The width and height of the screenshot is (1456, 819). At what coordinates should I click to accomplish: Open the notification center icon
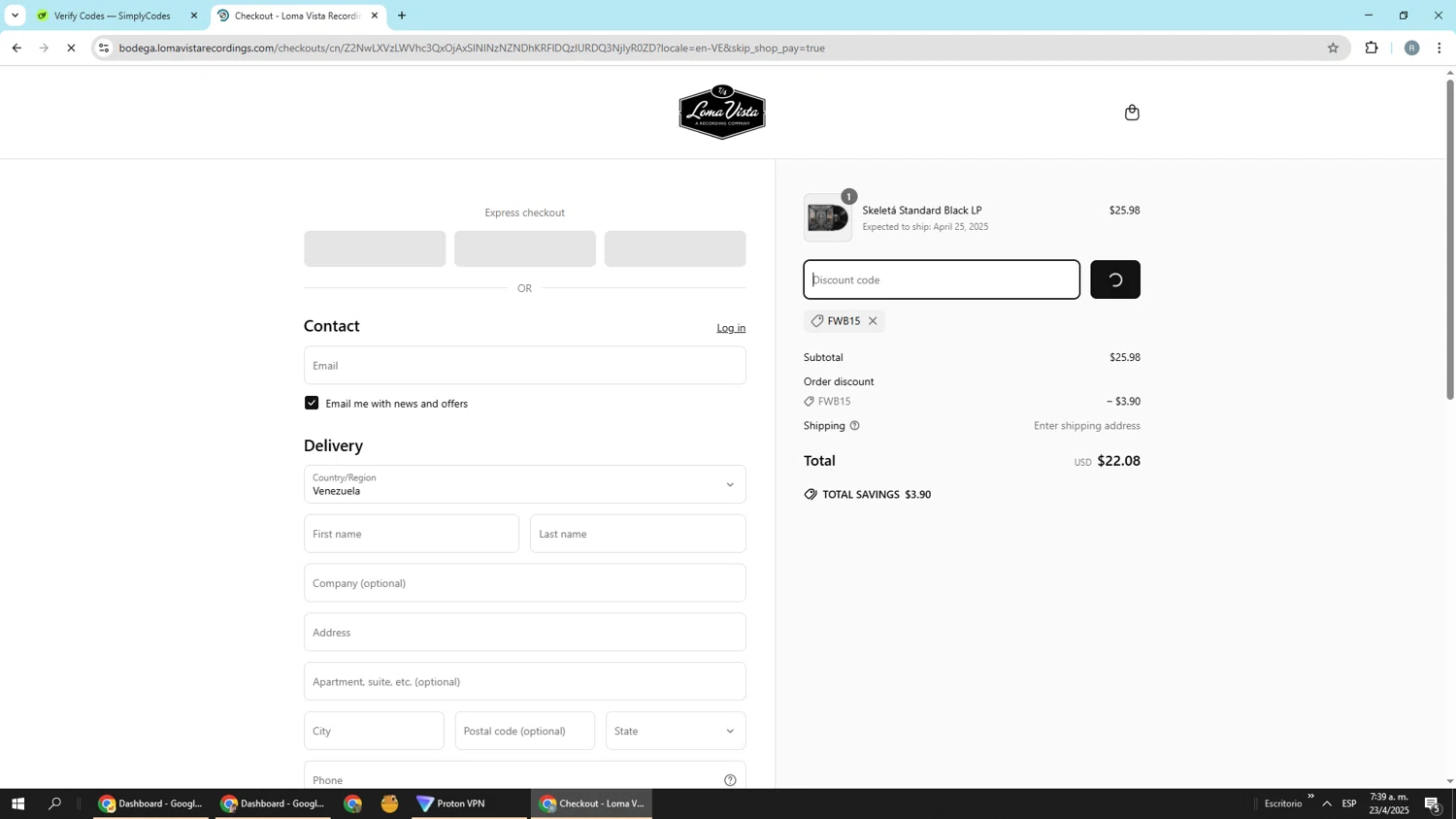pyautogui.click(x=1433, y=803)
